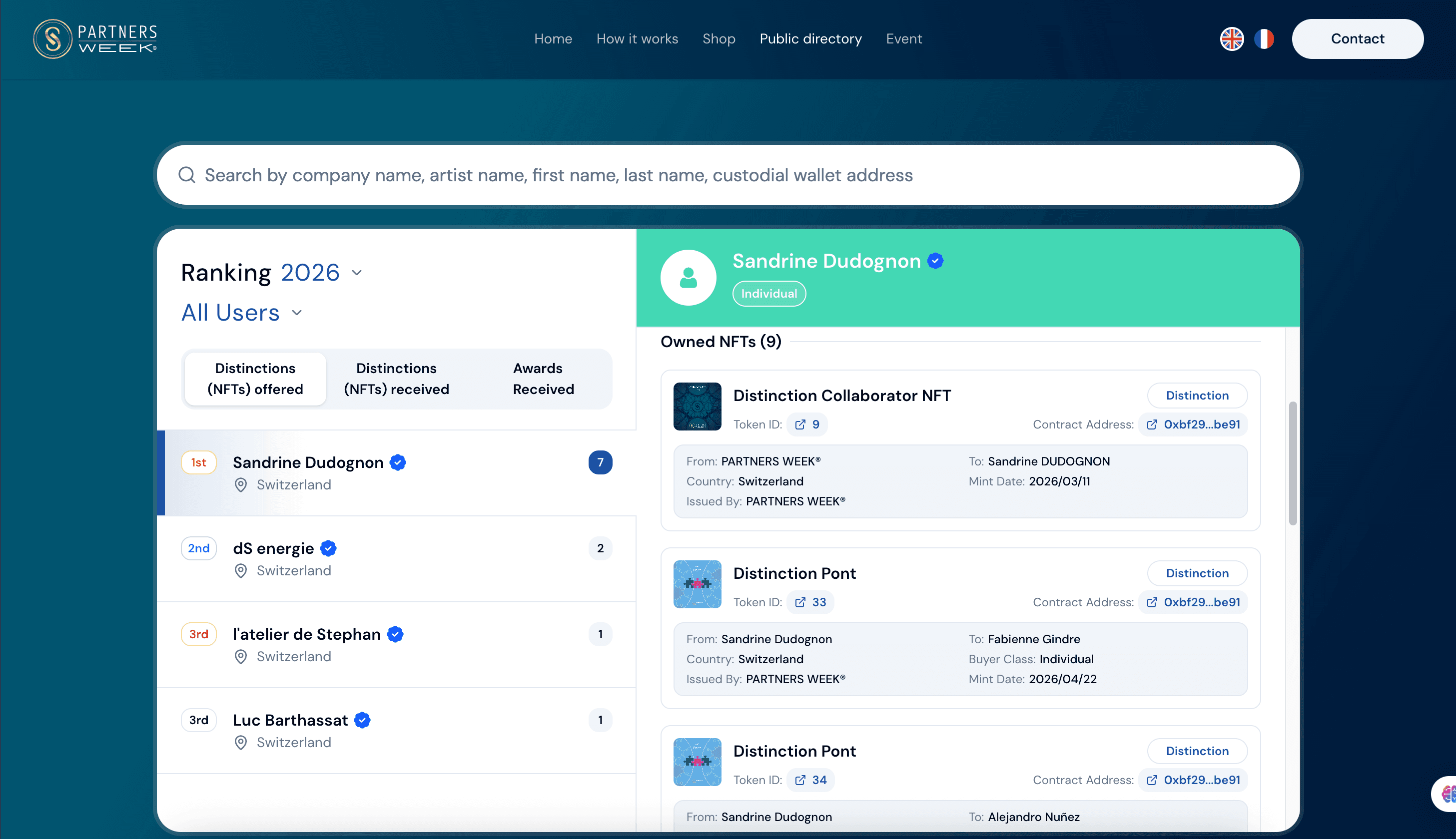Open external link icon for Token 33
The width and height of the screenshot is (1456, 839).
[800, 602]
